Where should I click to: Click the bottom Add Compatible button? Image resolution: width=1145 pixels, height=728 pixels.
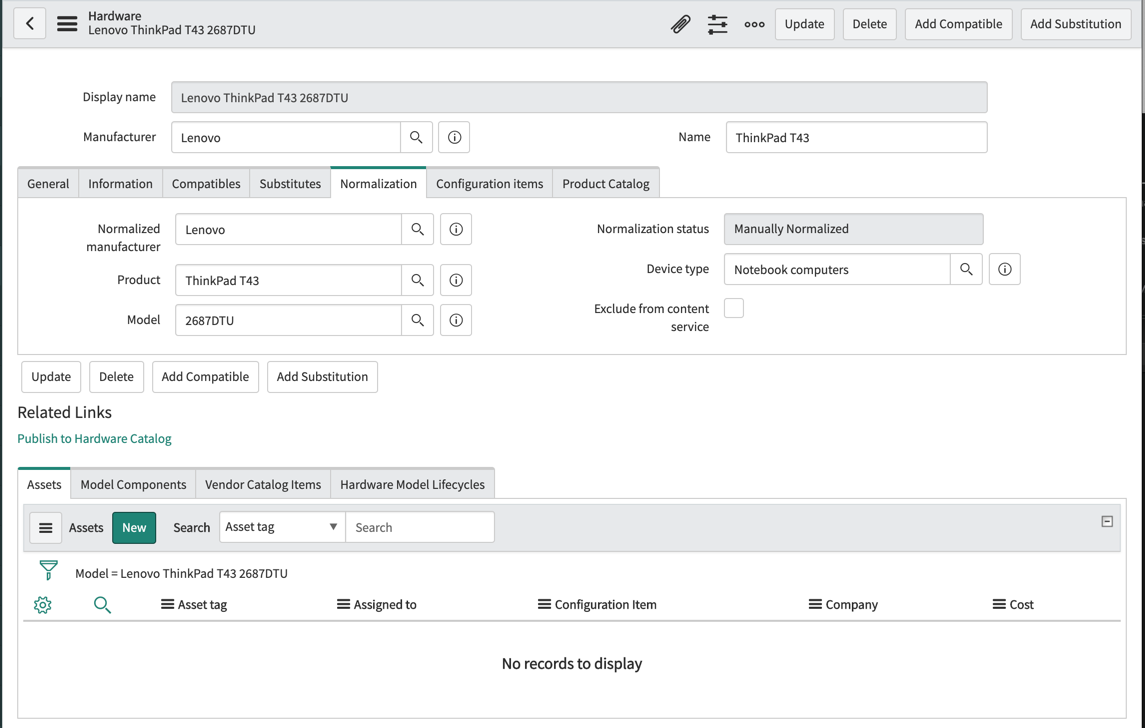(x=205, y=377)
